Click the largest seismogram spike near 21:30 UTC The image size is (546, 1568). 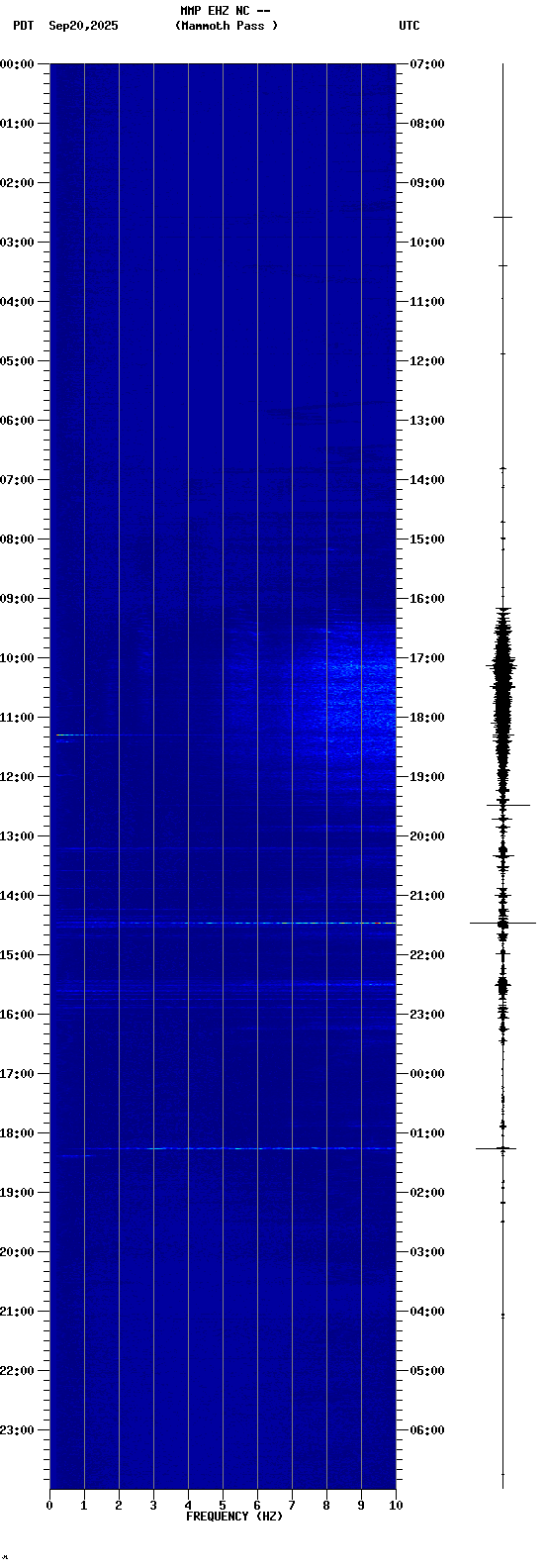(x=502, y=923)
